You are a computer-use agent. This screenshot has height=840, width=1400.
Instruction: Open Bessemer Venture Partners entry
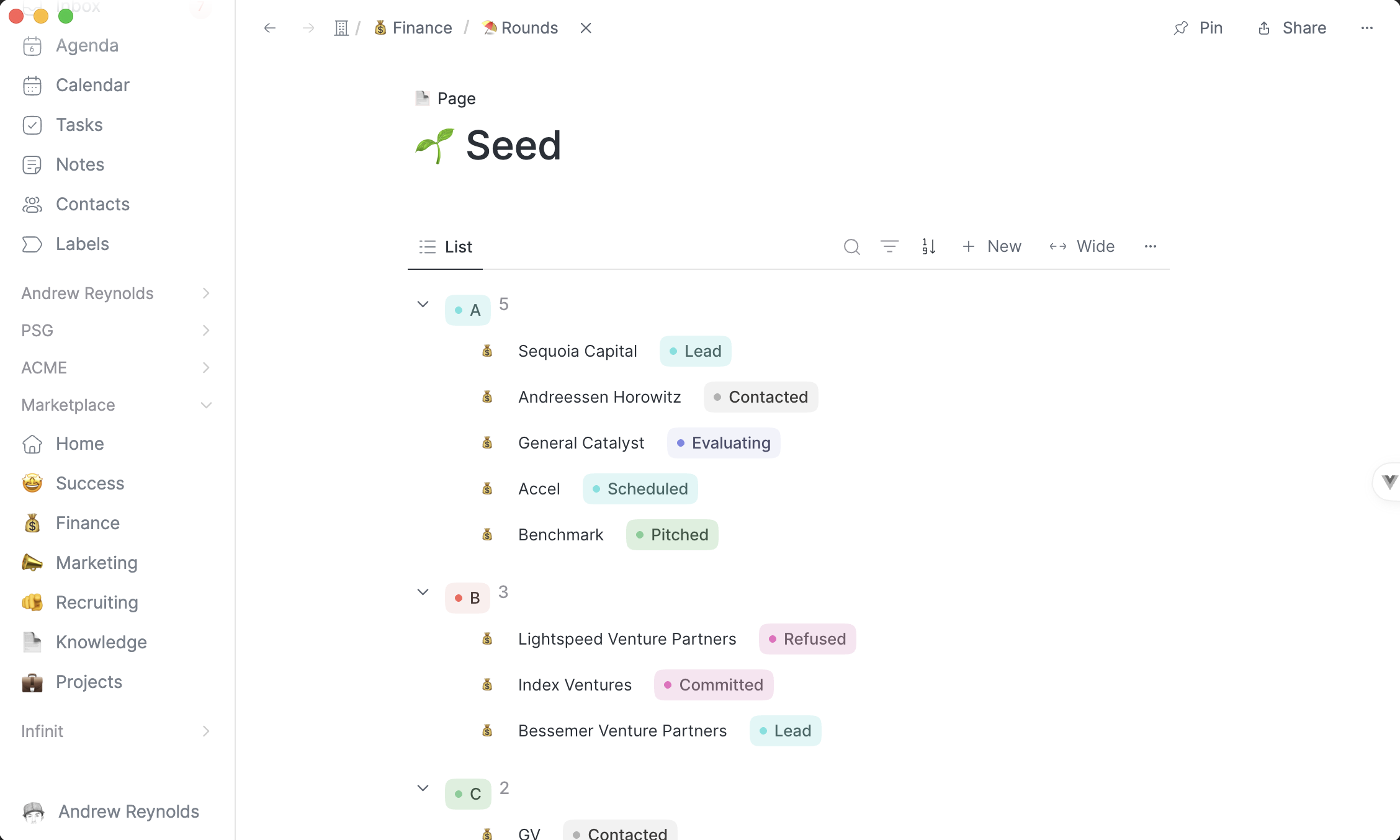click(622, 731)
